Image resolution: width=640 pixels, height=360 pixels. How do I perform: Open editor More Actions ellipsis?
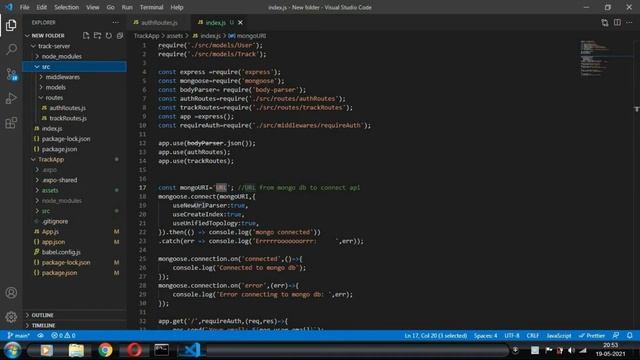629,22
